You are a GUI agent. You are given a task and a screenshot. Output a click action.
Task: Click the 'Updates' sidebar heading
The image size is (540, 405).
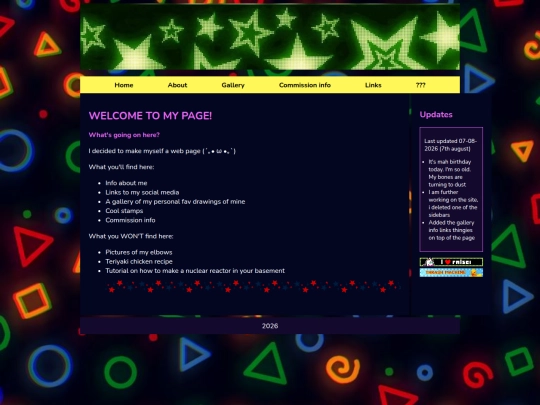tap(436, 115)
